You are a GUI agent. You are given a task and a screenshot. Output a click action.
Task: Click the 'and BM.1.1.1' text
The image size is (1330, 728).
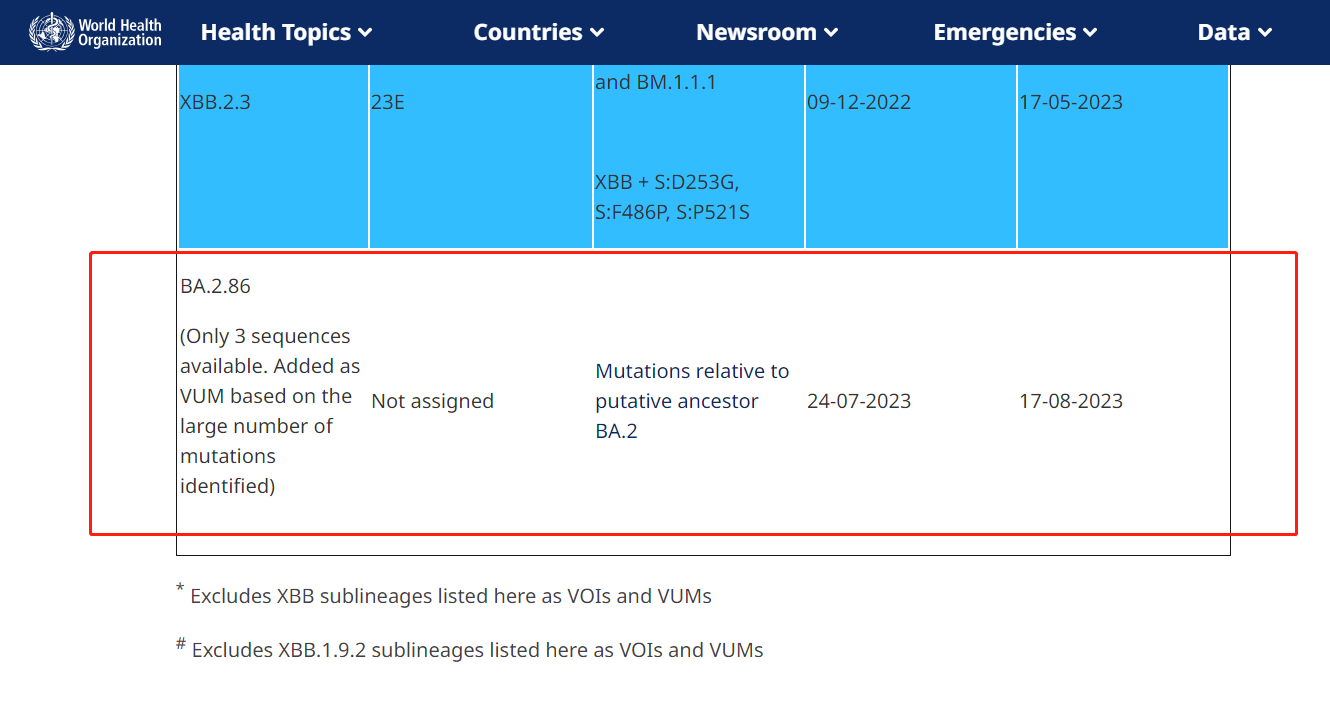[x=655, y=82]
